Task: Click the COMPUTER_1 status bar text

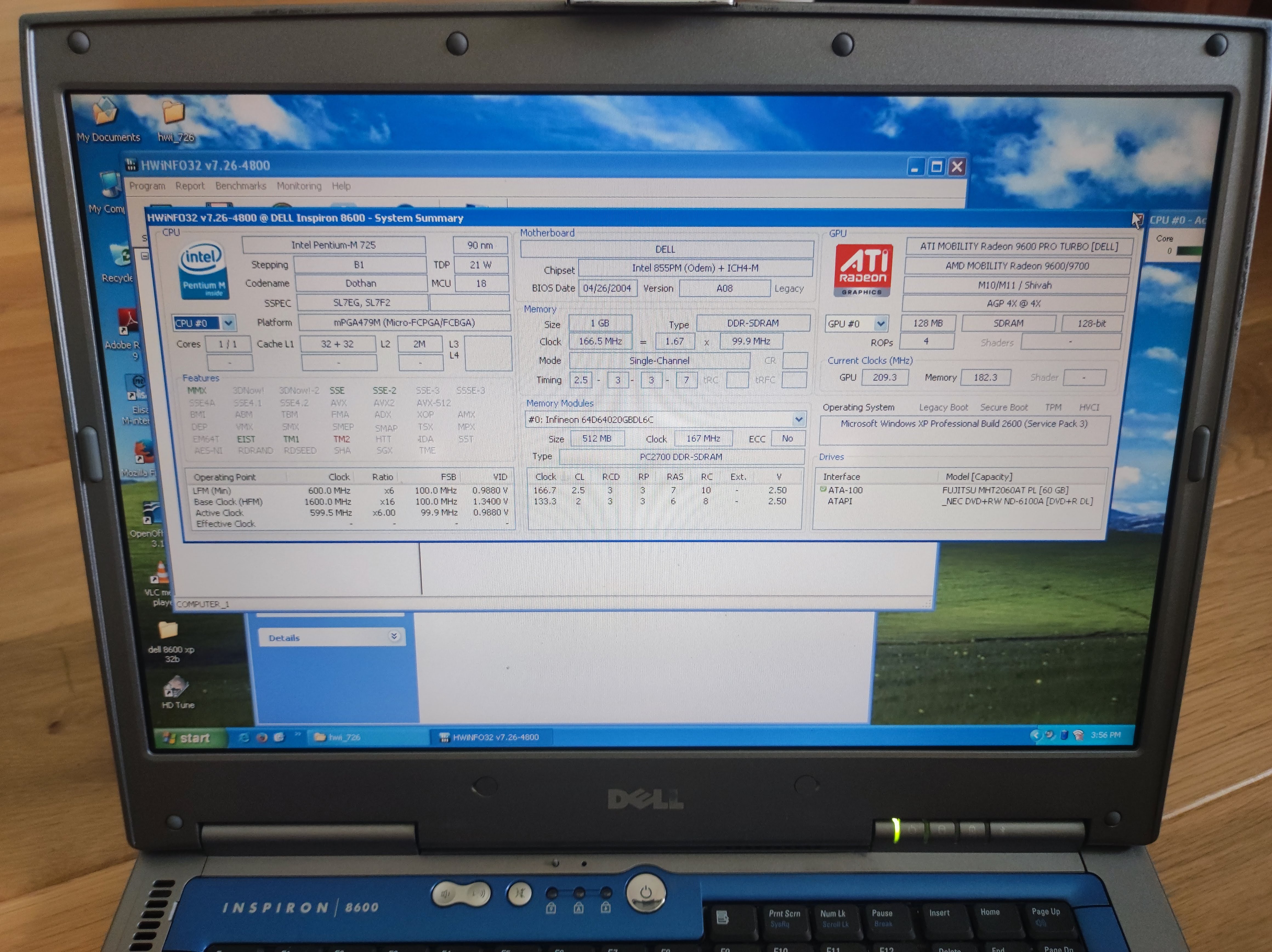Action: click(202, 604)
